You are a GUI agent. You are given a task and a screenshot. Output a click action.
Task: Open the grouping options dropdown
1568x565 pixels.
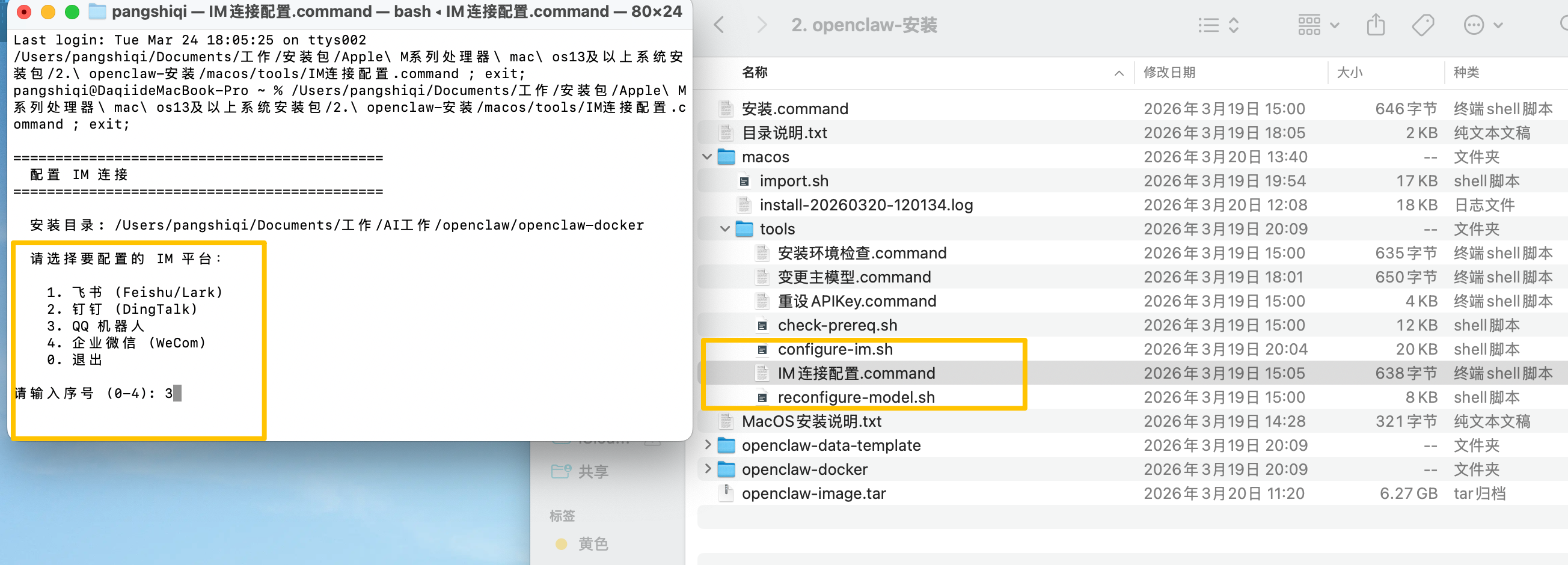(x=1318, y=25)
